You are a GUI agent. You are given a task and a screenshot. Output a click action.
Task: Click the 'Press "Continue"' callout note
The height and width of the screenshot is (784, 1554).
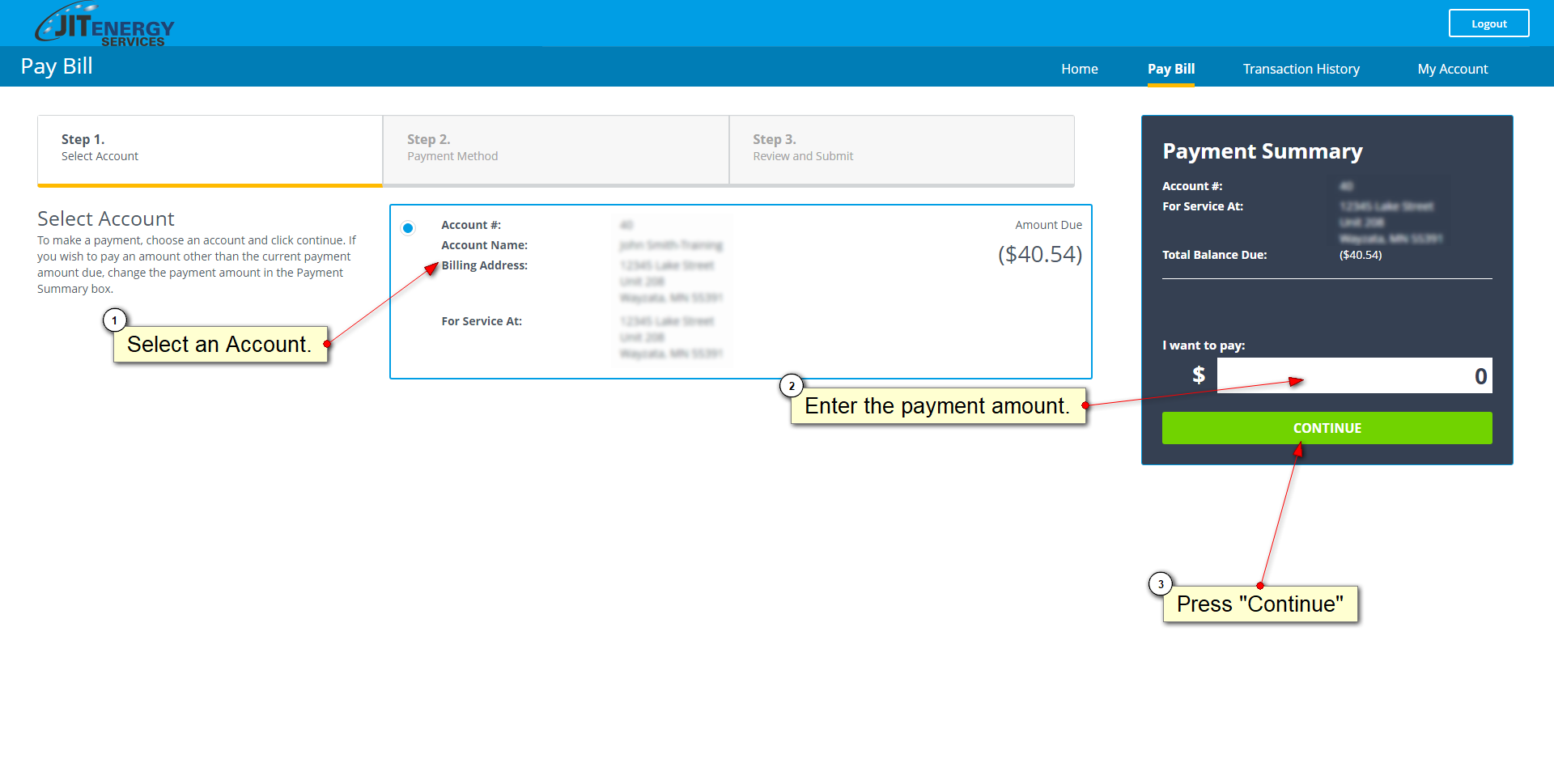click(1259, 604)
